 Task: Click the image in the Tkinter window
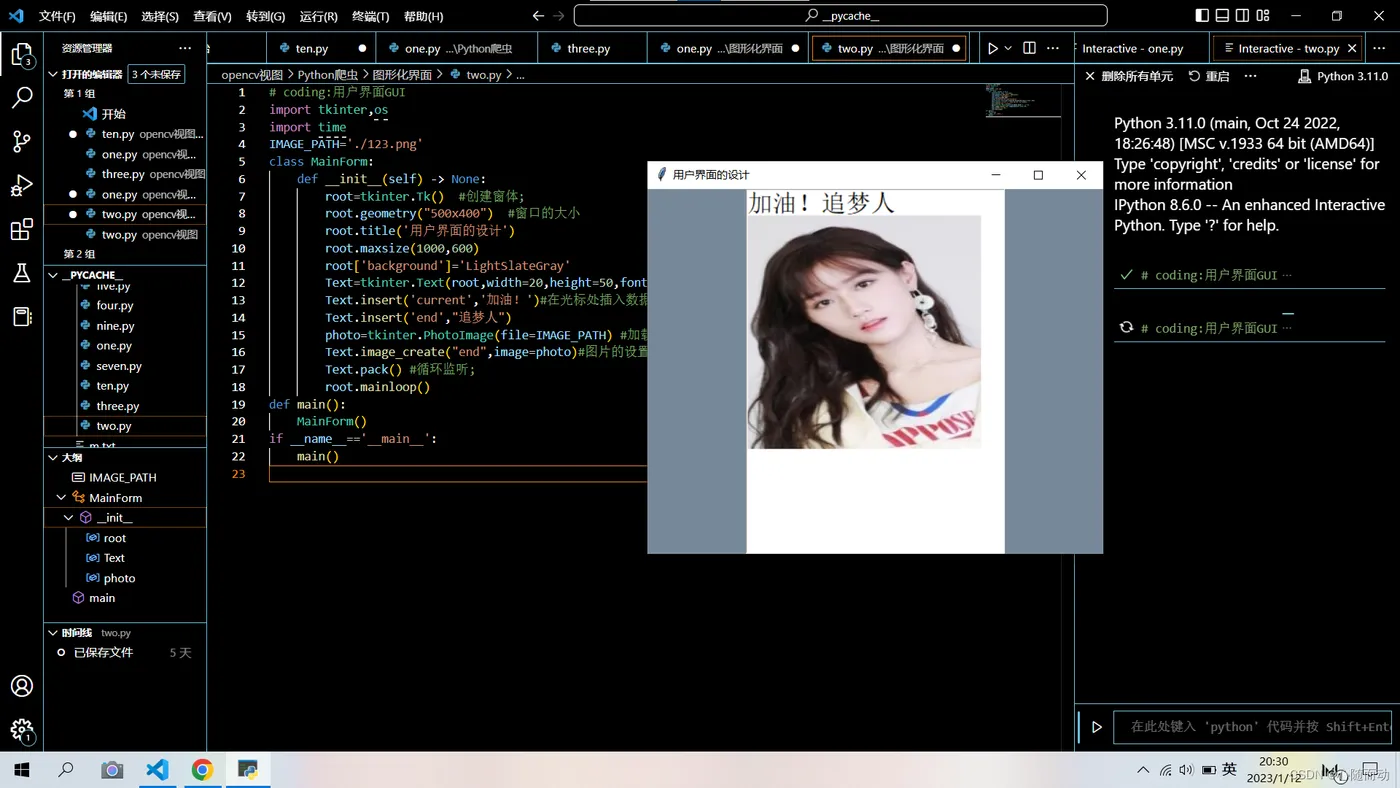(864, 332)
